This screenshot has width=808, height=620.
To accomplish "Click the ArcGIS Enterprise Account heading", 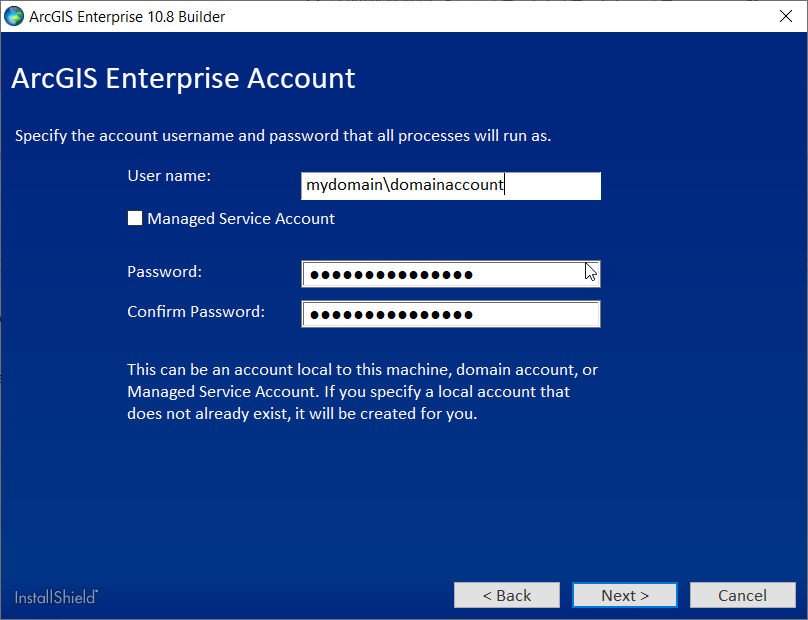I will tap(183, 78).
